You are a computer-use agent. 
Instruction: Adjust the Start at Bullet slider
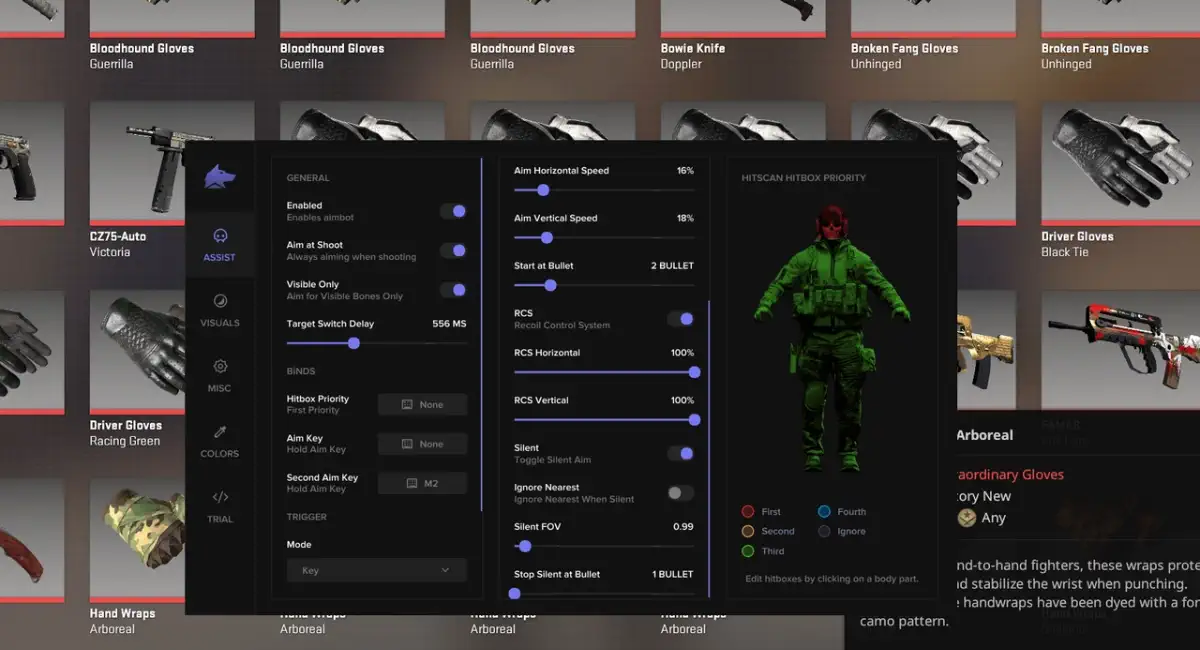[604, 285]
